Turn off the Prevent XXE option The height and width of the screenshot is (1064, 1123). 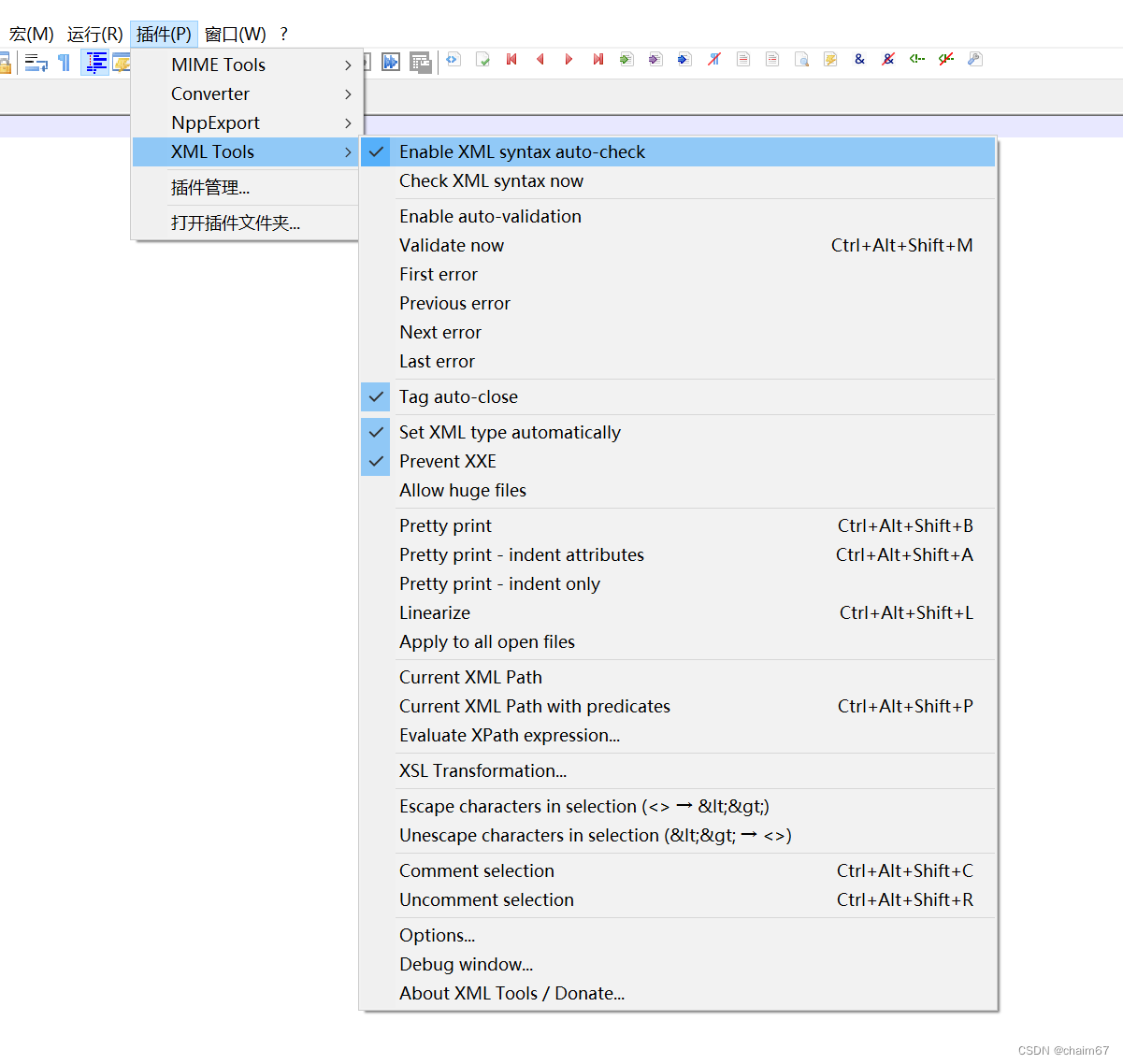448,461
